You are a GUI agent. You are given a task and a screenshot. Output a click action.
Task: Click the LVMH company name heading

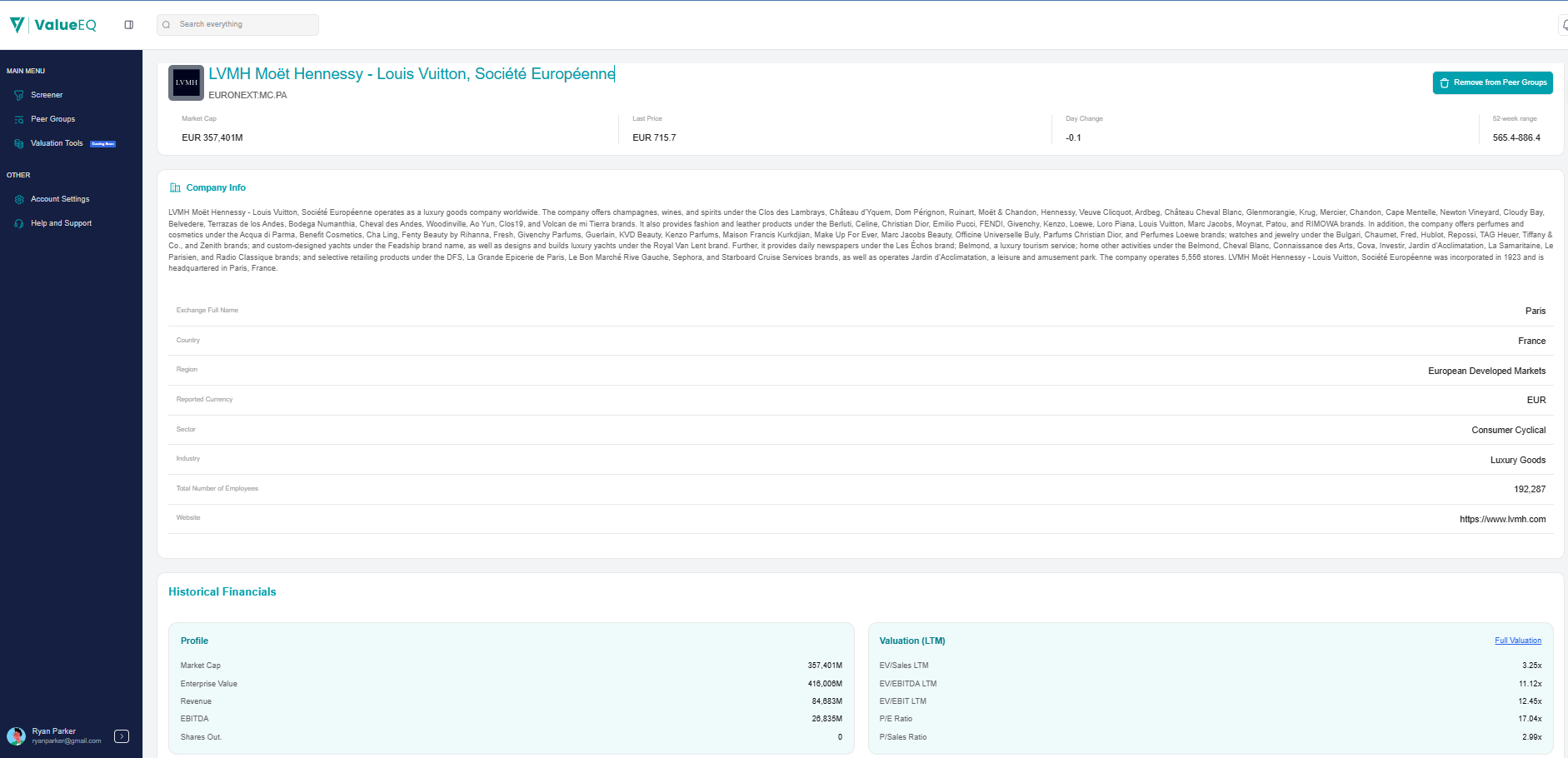412,74
